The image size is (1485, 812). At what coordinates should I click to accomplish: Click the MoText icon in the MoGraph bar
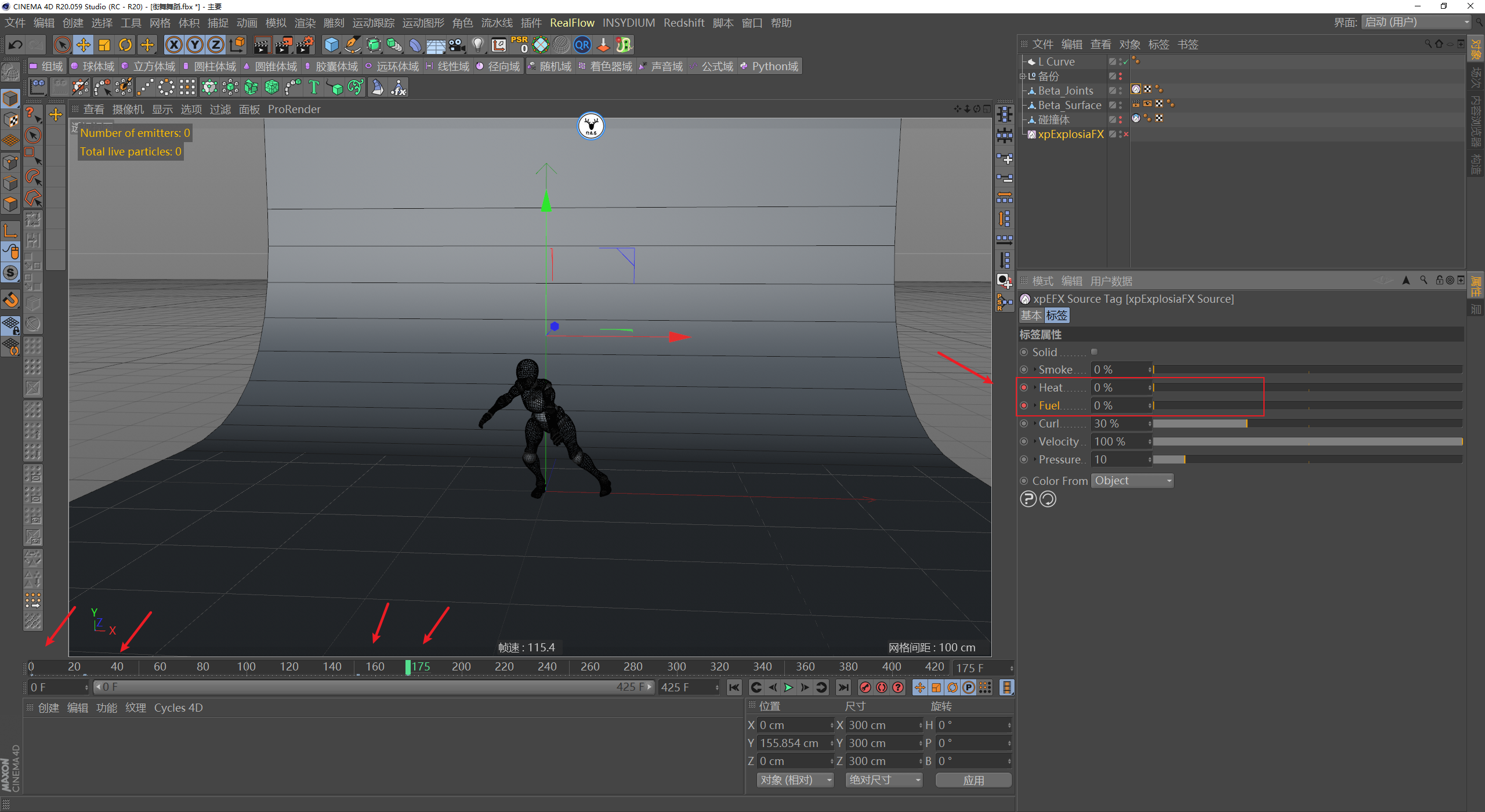[x=314, y=88]
